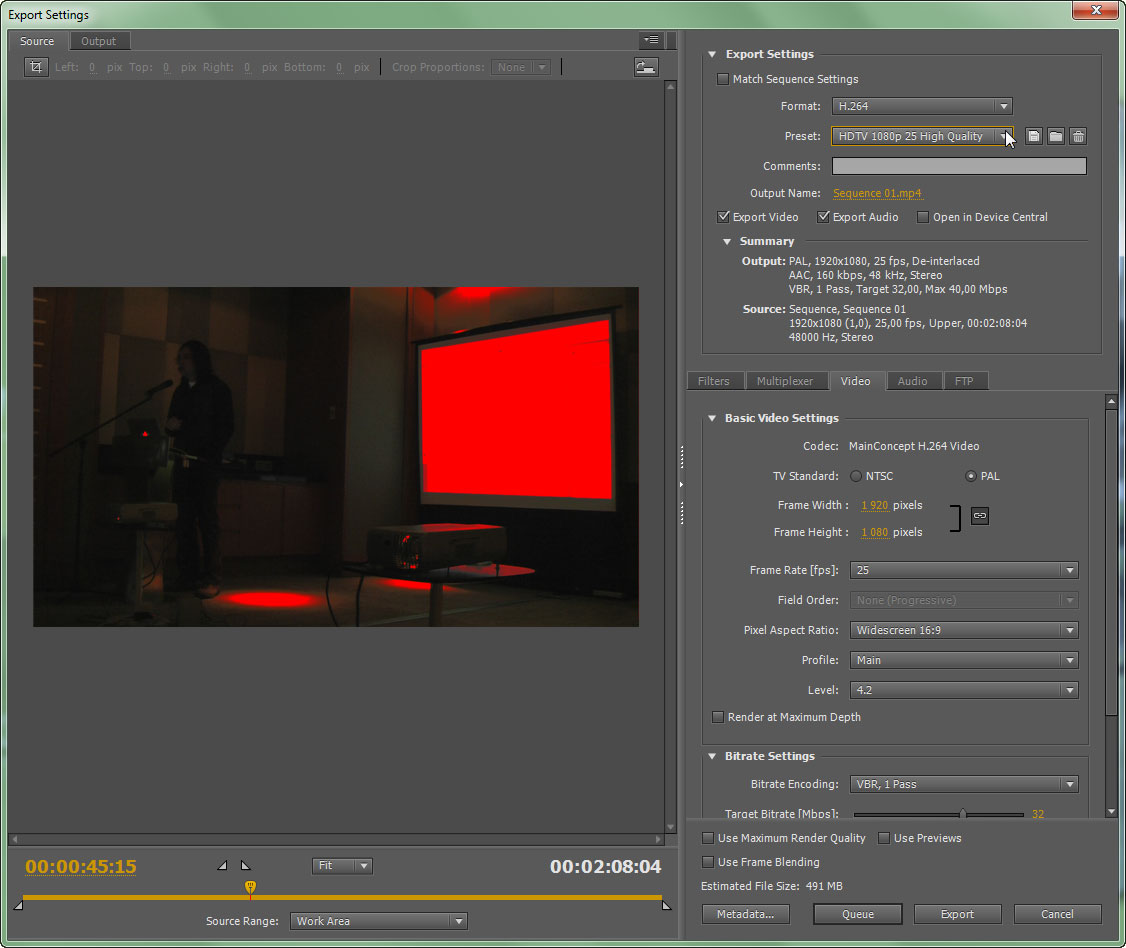Image resolution: width=1126 pixels, height=948 pixels.
Task: Enable Match Sequence Settings checkbox
Action: point(723,79)
